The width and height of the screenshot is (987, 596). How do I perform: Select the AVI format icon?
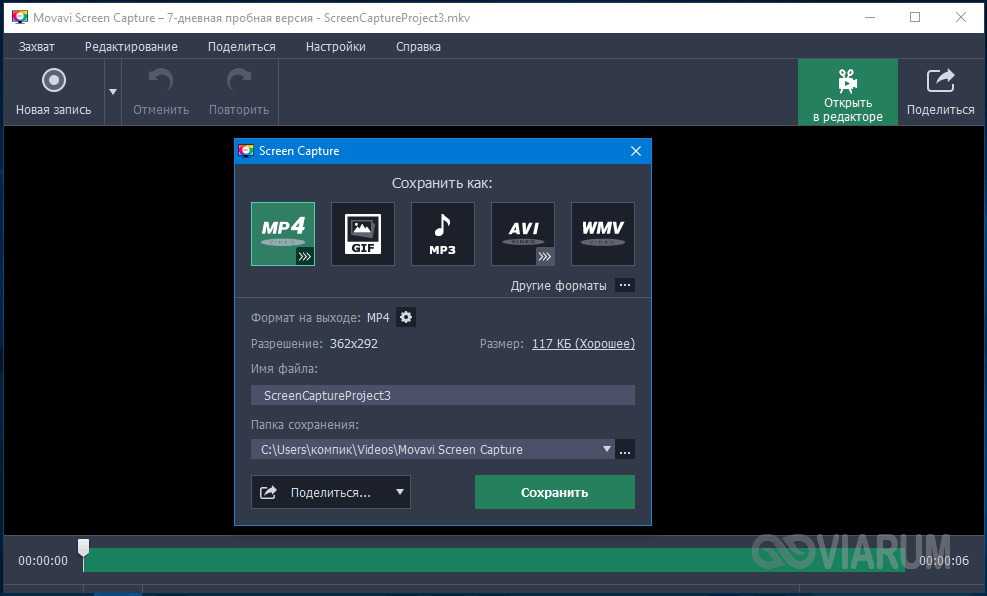(522, 233)
